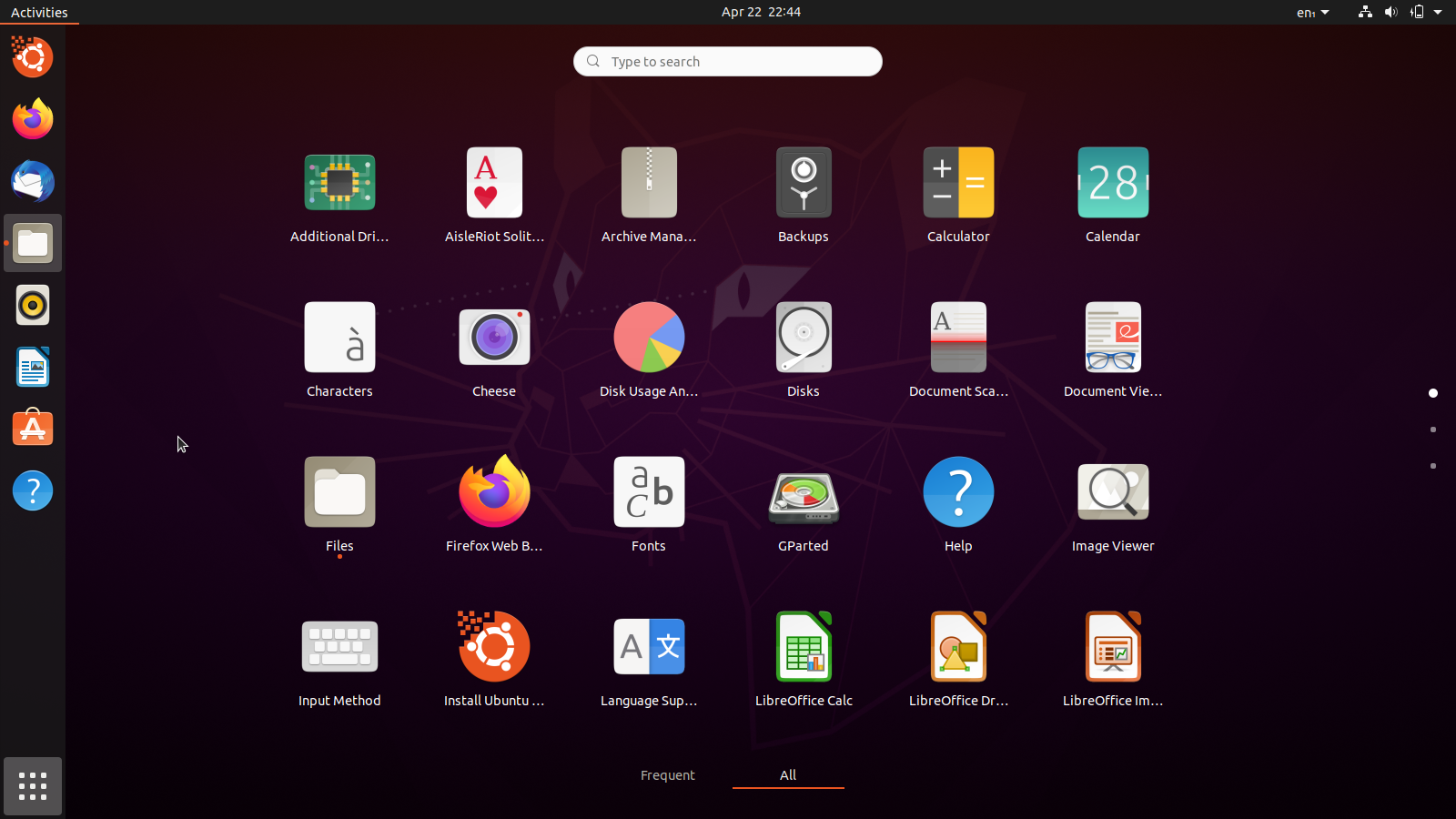Open Thunderbird Mail from the dock
Screen dimensions: 1456x819
(33, 181)
